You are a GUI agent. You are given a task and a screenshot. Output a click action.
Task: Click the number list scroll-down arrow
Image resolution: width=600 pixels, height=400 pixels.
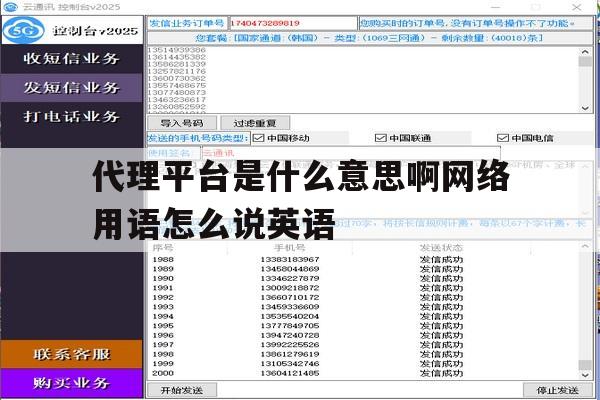coord(585,108)
